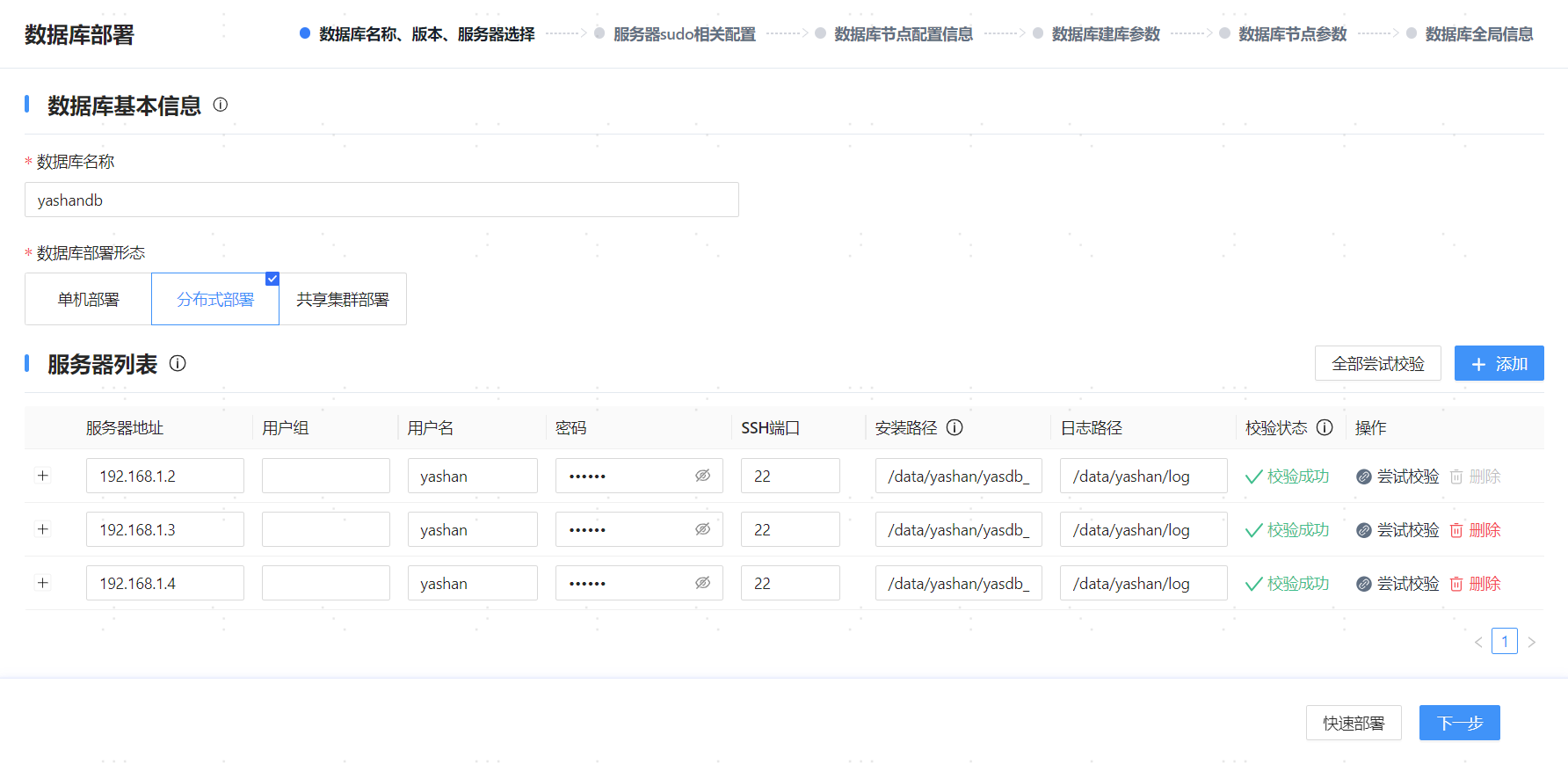
Task: Delete the 192.168.1.3 server row
Action: 1475,530
